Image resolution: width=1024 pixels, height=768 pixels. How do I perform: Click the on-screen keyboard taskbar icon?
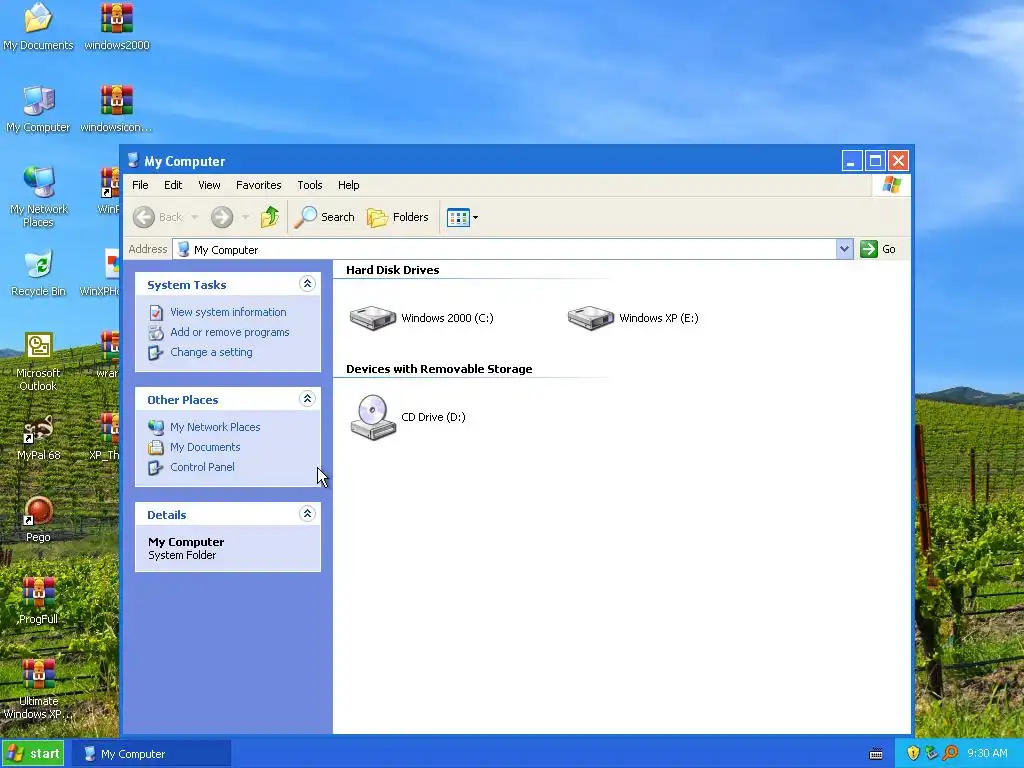coord(876,754)
